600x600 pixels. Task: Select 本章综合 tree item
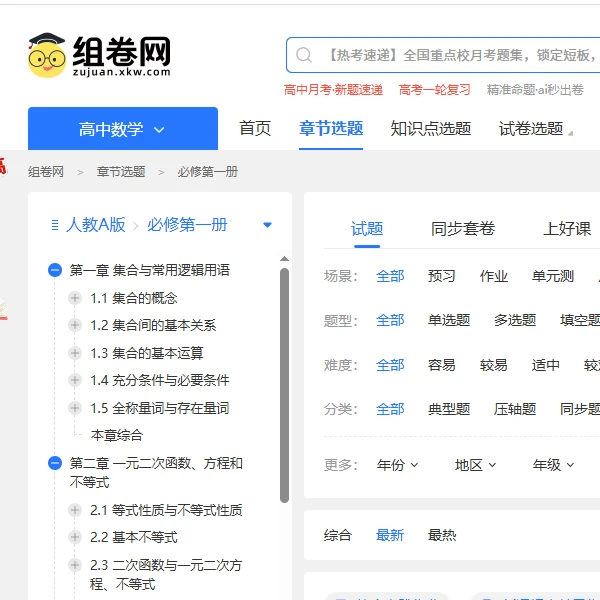point(117,435)
